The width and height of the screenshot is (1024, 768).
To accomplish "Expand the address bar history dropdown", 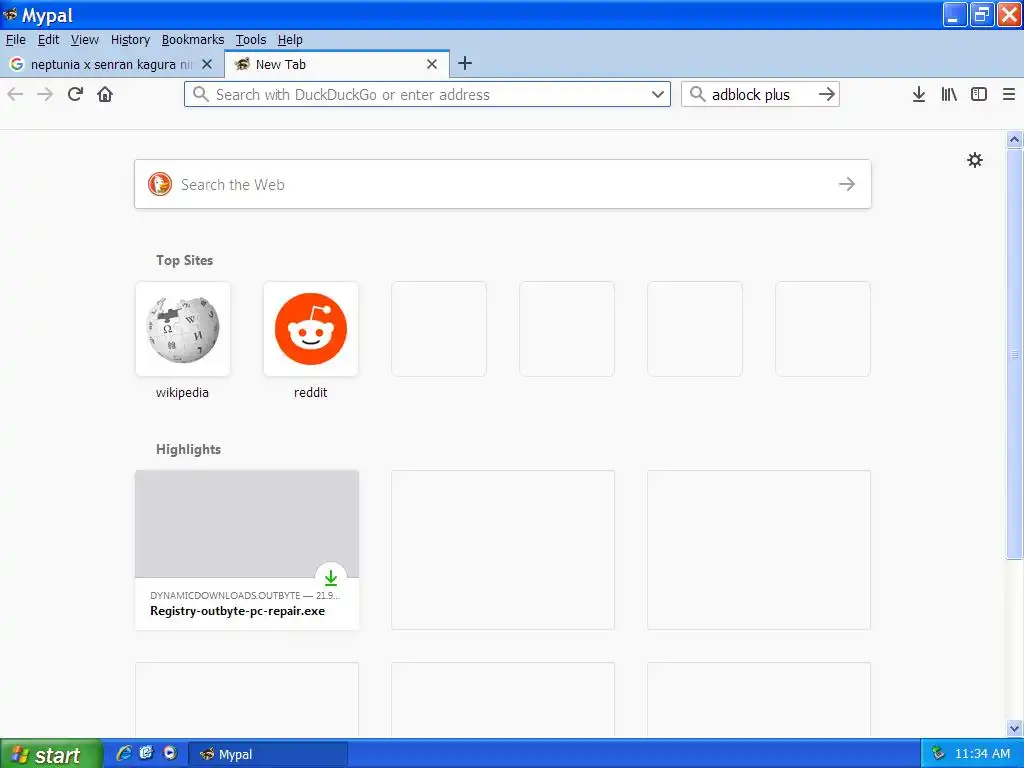I will (658, 94).
